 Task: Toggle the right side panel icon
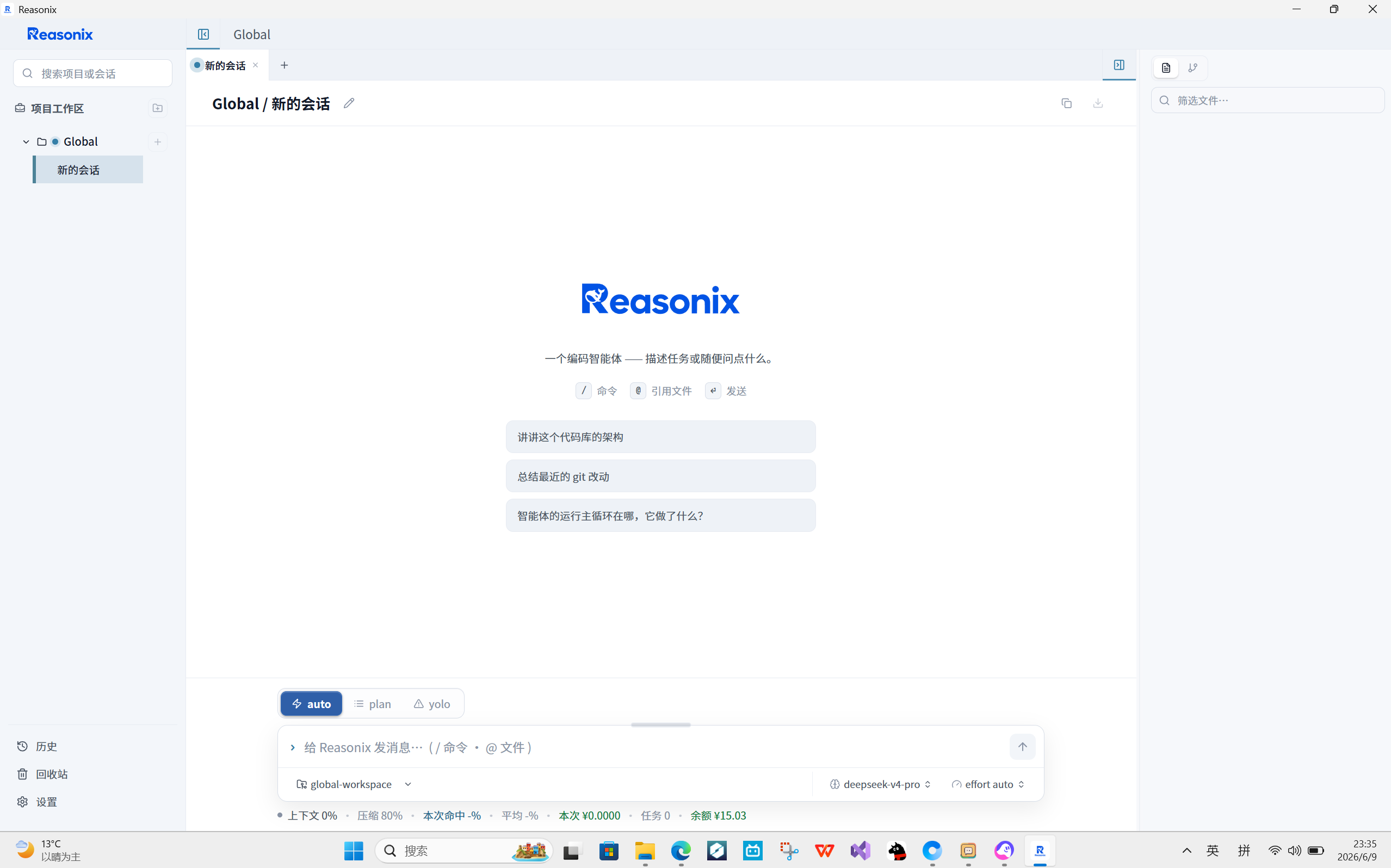click(x=1119, y=65)
